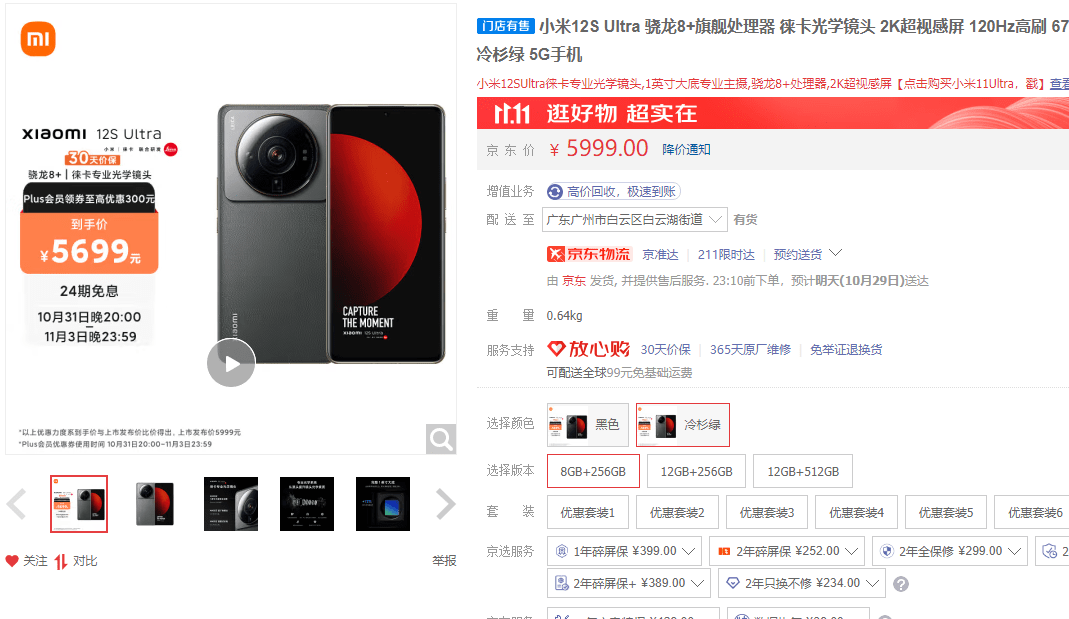Select the 优惠套装4 bundle
The image size is (1069, 619).
click(856, 512)
